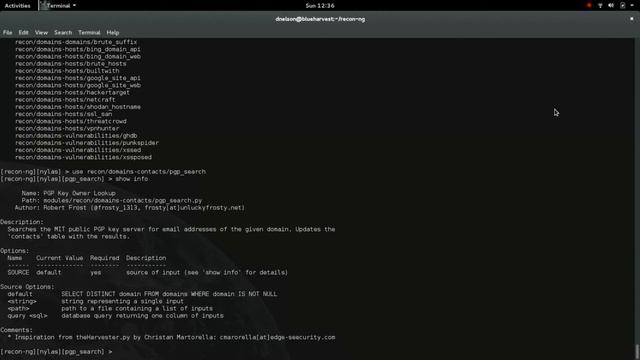Click the line recon/domains-domains/brute_suffix

[76, 42]
